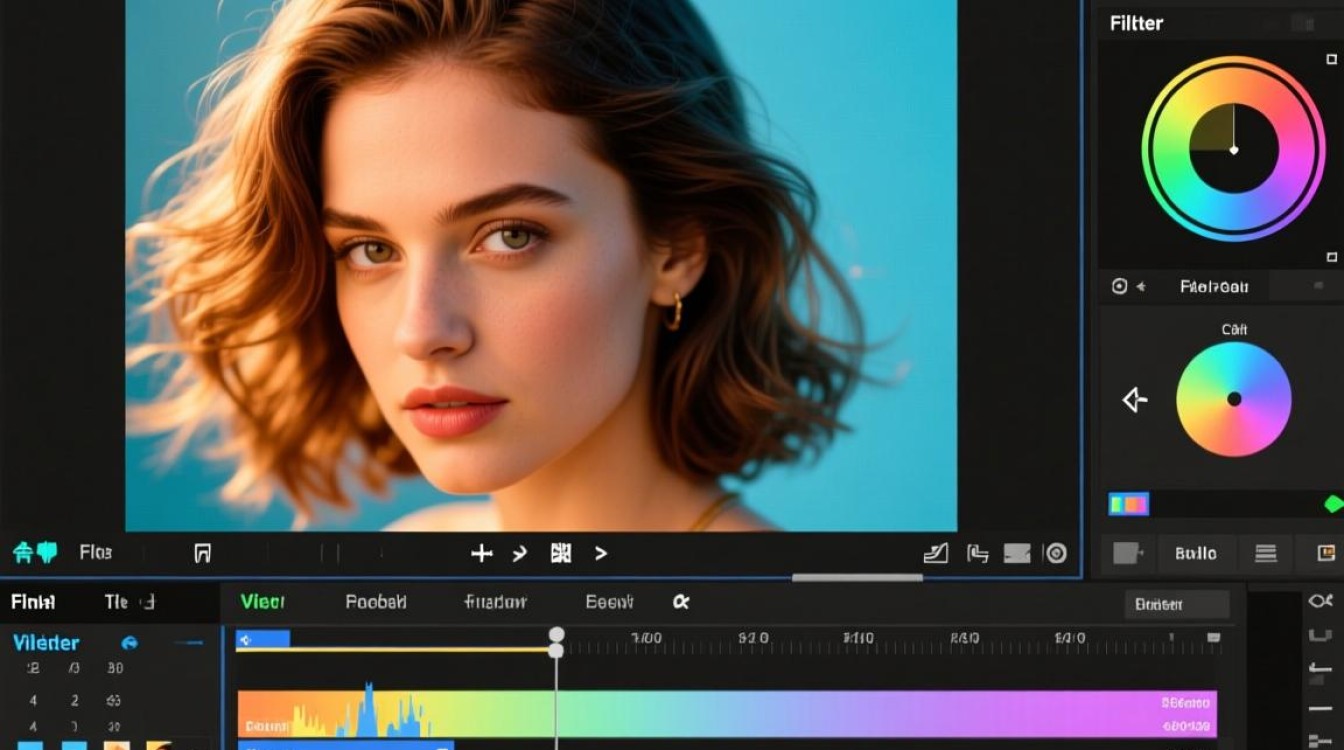Expand the chevron right of the grid icon
This screenshot has width=1344, height=750.
[600, 553]
